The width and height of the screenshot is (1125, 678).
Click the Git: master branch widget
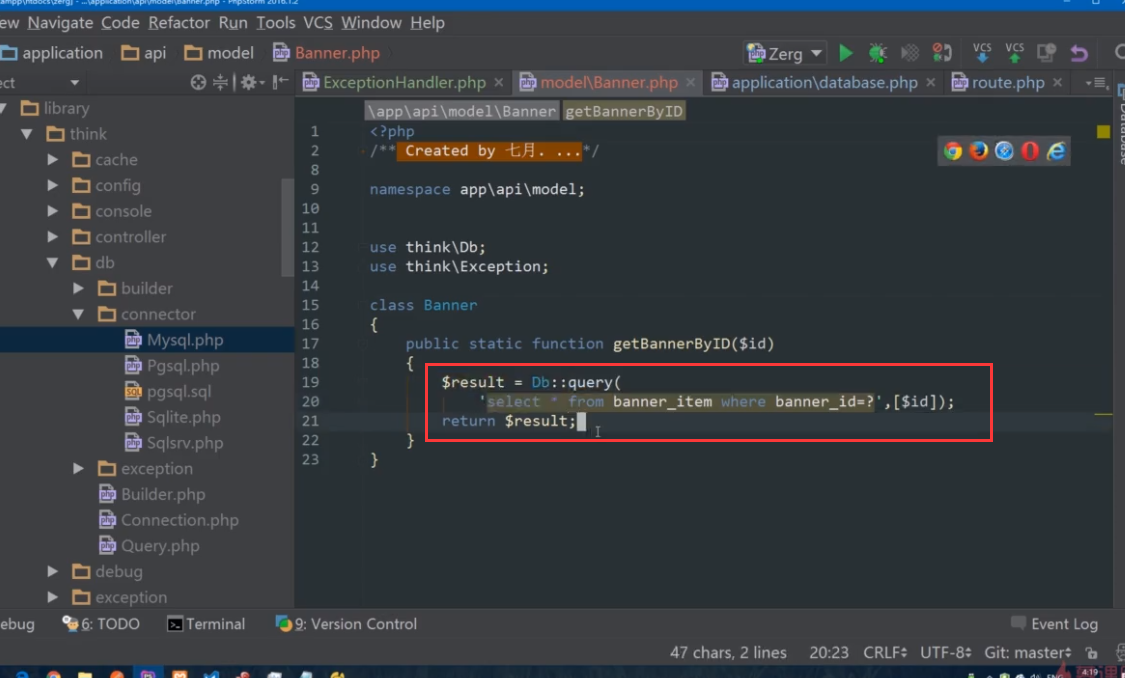(x=1027, y=652)
